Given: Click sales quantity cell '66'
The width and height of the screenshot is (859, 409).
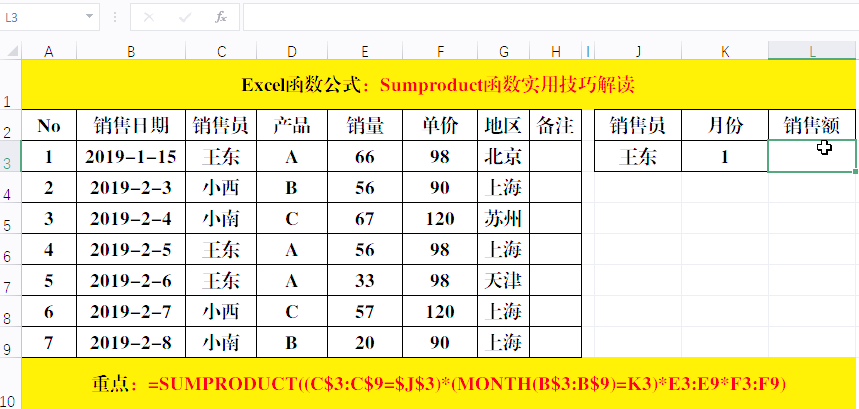Looking at the screenshot, I should (365, 157).
